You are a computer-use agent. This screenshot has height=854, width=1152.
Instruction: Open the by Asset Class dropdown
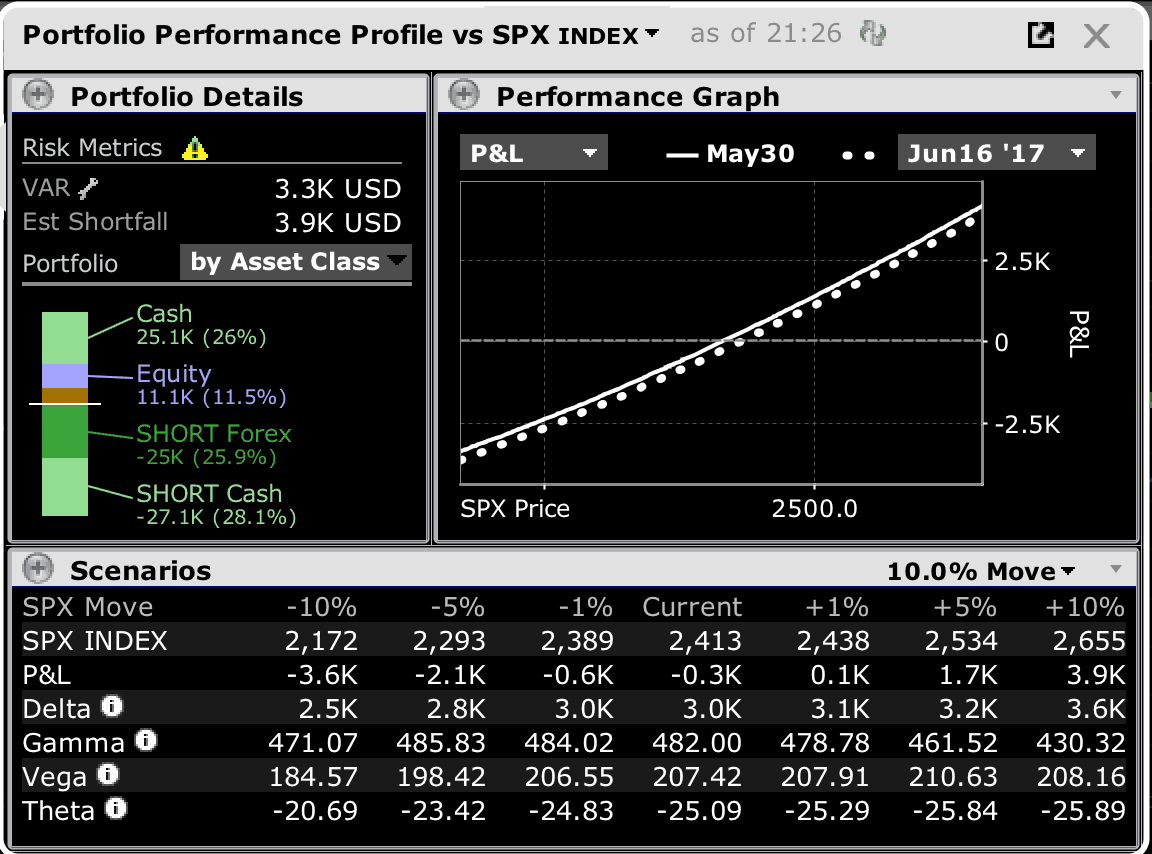(x=296, y=262)
